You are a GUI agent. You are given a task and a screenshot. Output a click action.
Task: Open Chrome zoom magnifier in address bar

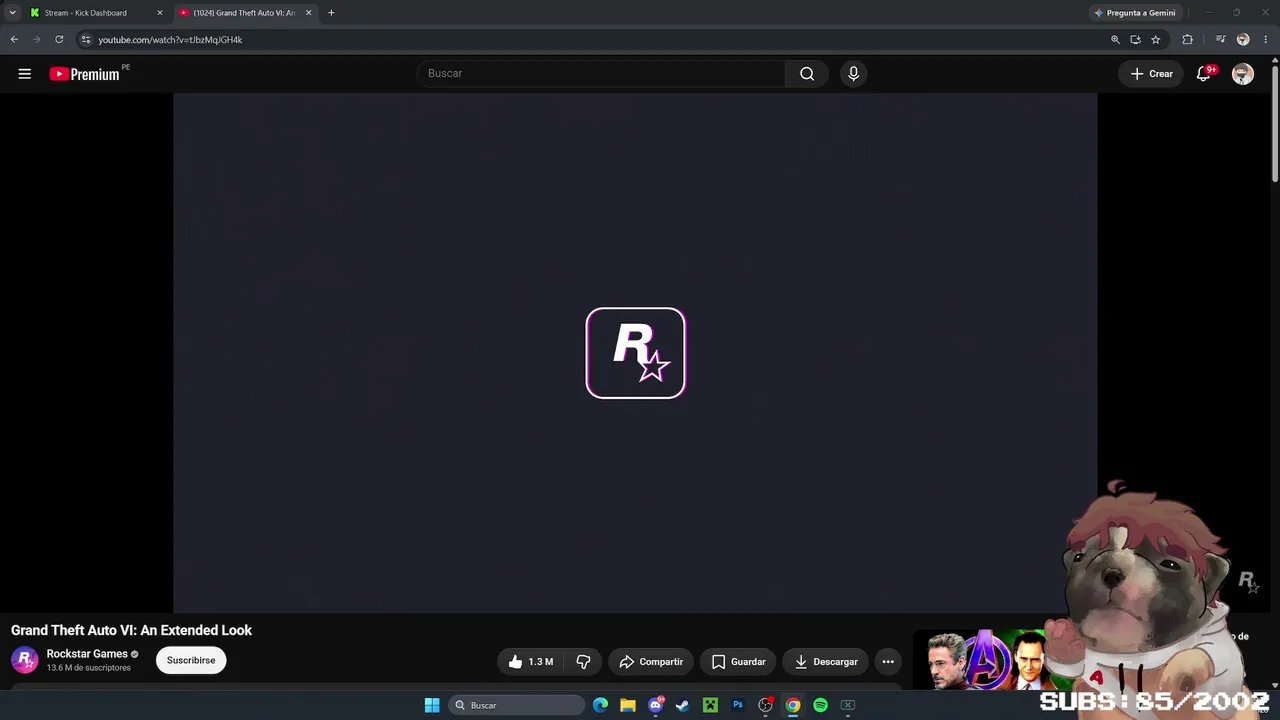(1115, 39)
